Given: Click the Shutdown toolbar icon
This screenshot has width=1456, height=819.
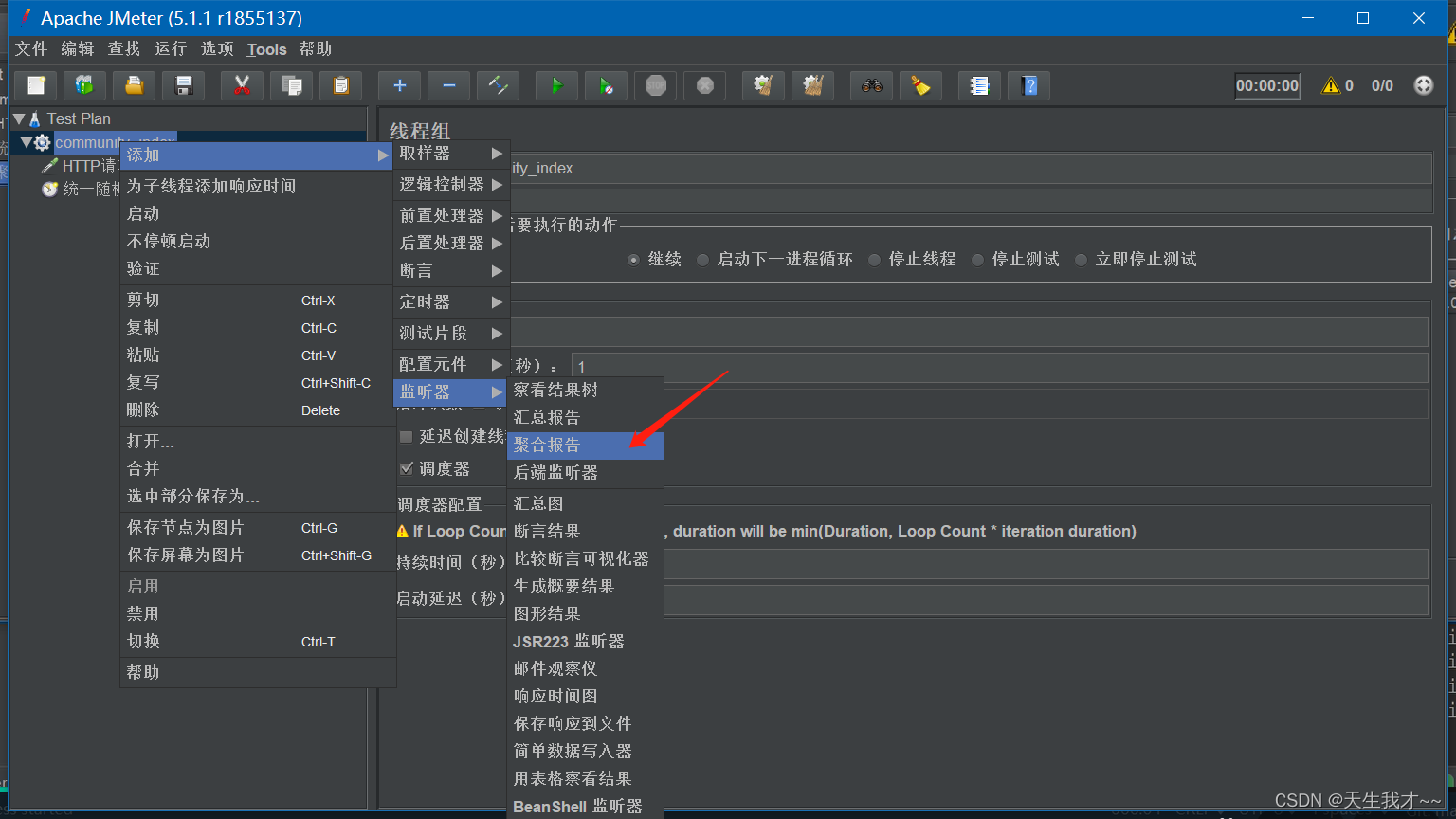Looking at the screenshot, I should 704,85.
